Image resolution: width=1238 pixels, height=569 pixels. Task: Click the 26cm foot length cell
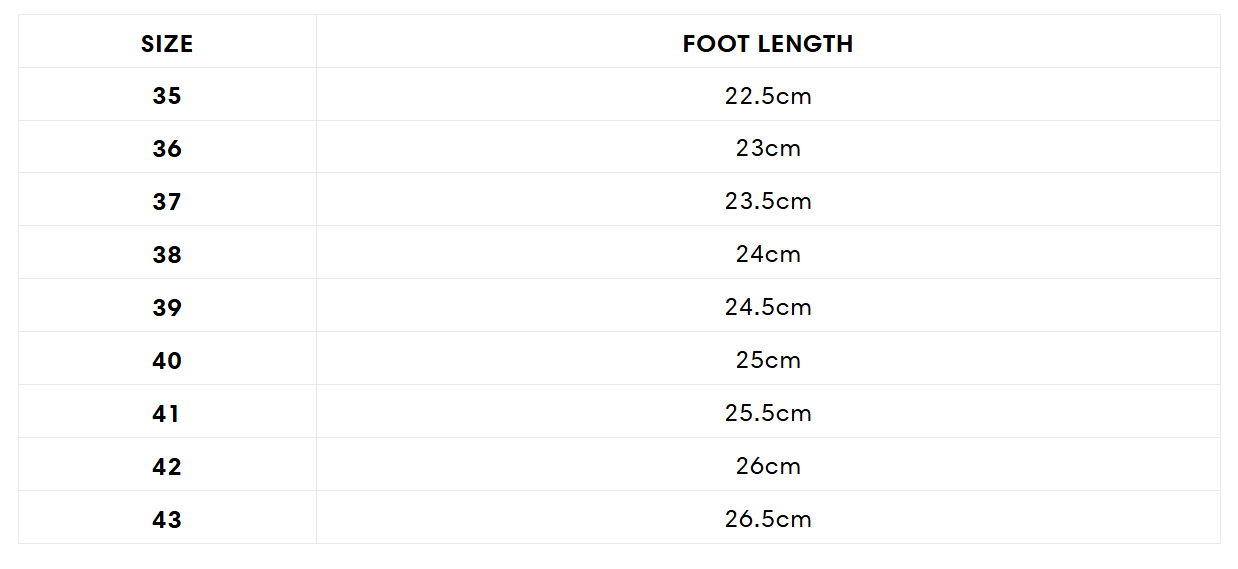point(768,467)
